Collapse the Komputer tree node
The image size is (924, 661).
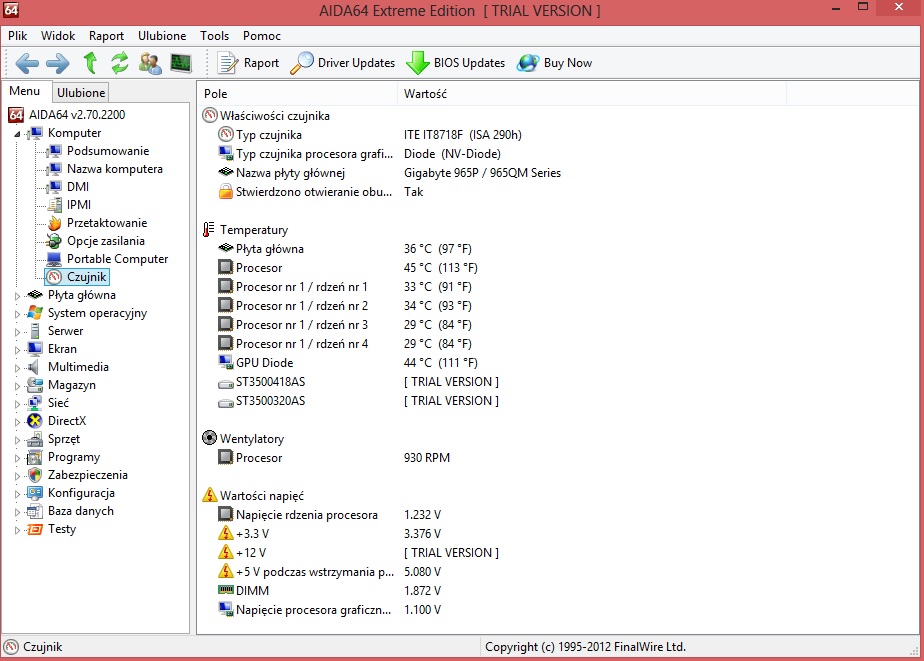tap(17, 134)
